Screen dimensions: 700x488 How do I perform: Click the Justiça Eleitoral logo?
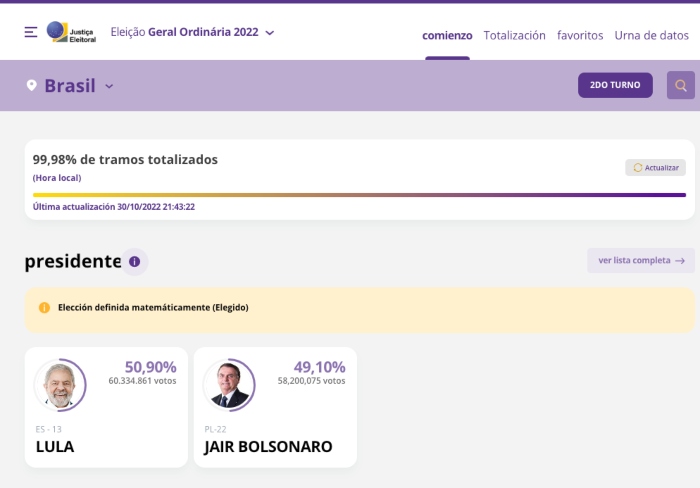[x=72, y=32]
